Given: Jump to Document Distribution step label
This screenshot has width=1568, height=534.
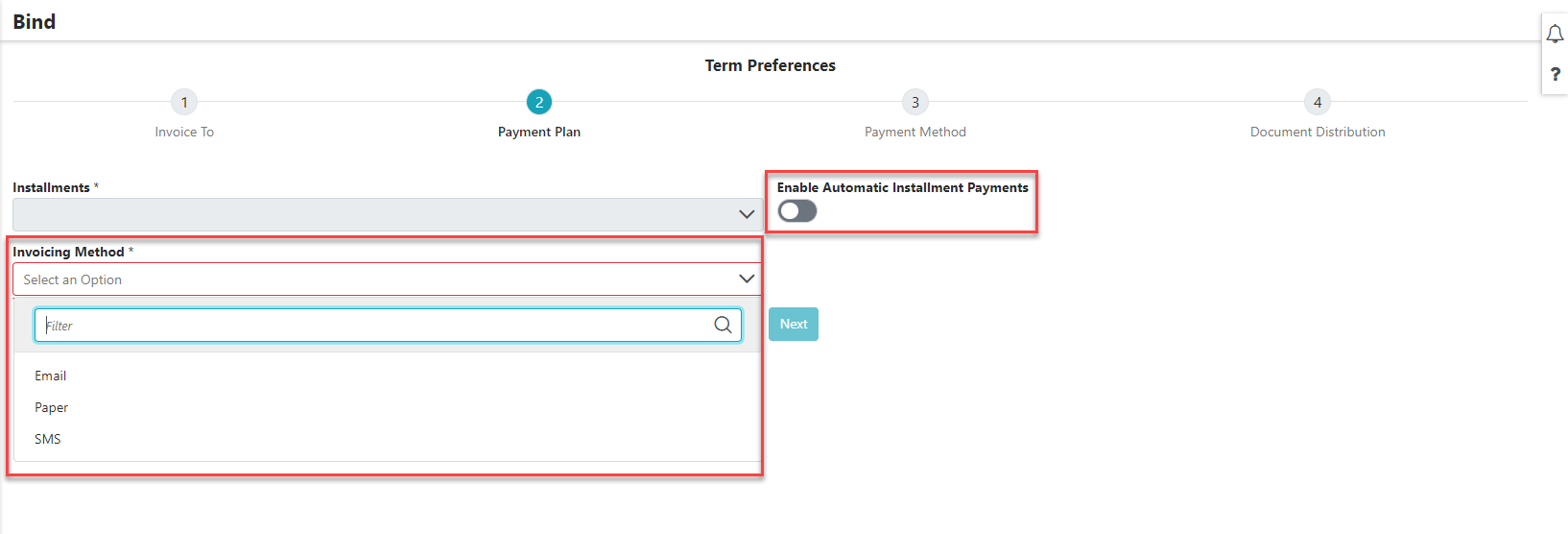Looking at the screenshot, I should coord(1318,132).
